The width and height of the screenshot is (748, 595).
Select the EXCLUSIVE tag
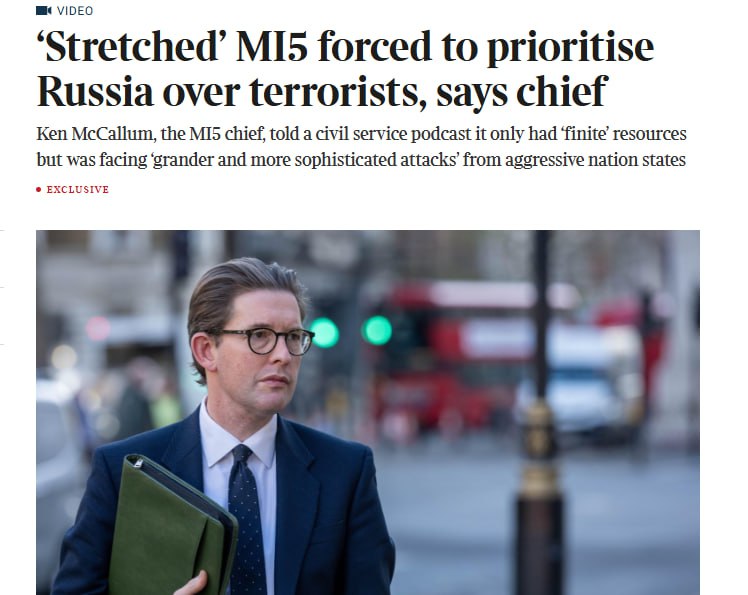tap(78, 189)
